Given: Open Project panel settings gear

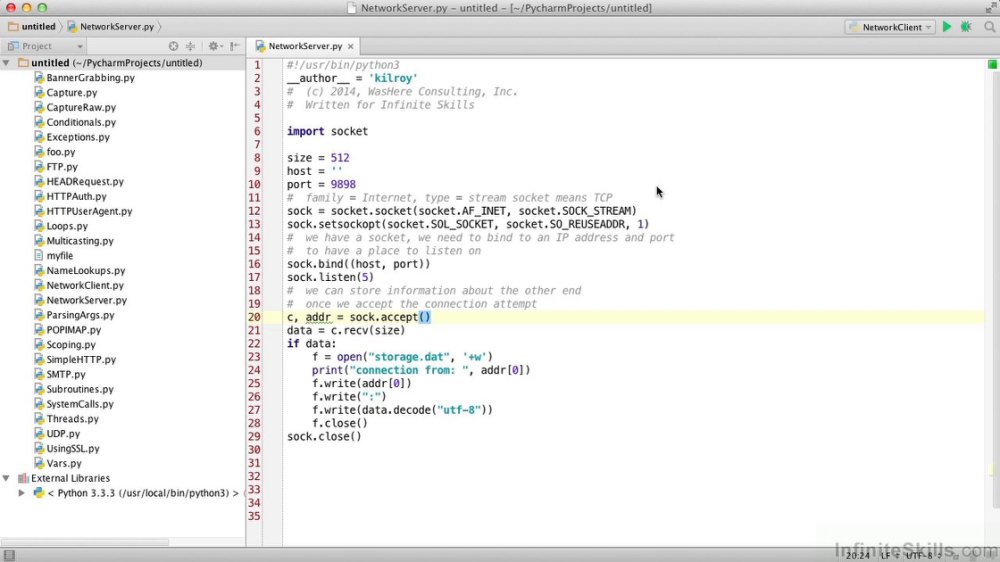Looking at the screenshot, I should click(214, 46).
